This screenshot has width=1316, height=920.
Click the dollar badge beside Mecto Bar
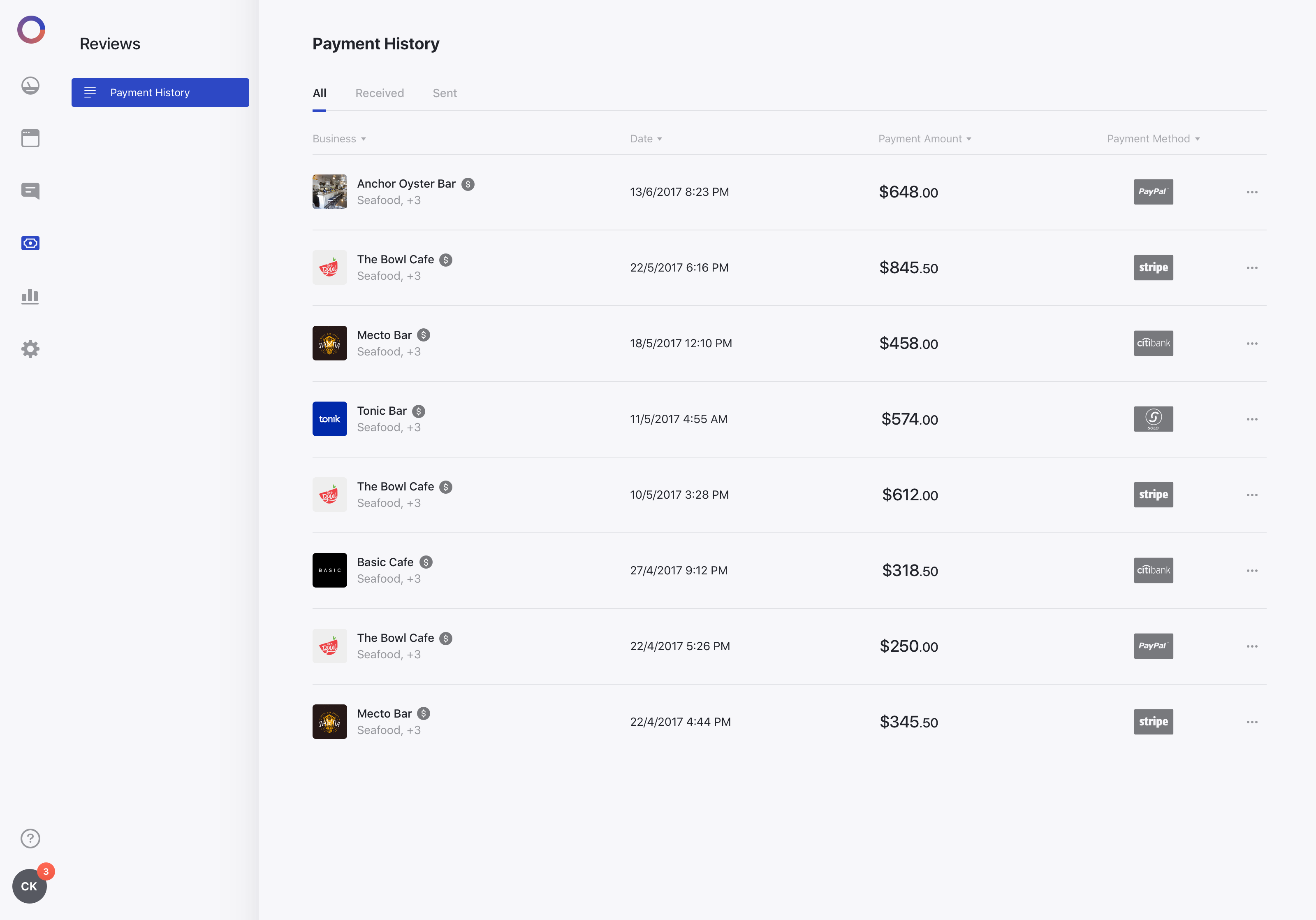coord(424,335)
